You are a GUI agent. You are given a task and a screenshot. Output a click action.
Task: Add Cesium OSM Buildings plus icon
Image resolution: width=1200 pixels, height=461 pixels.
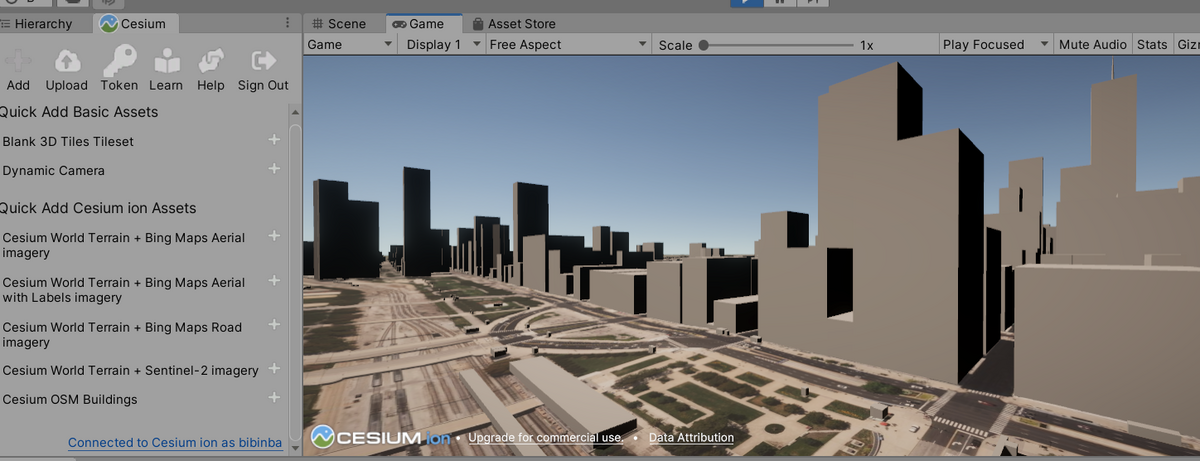(274, 397)
